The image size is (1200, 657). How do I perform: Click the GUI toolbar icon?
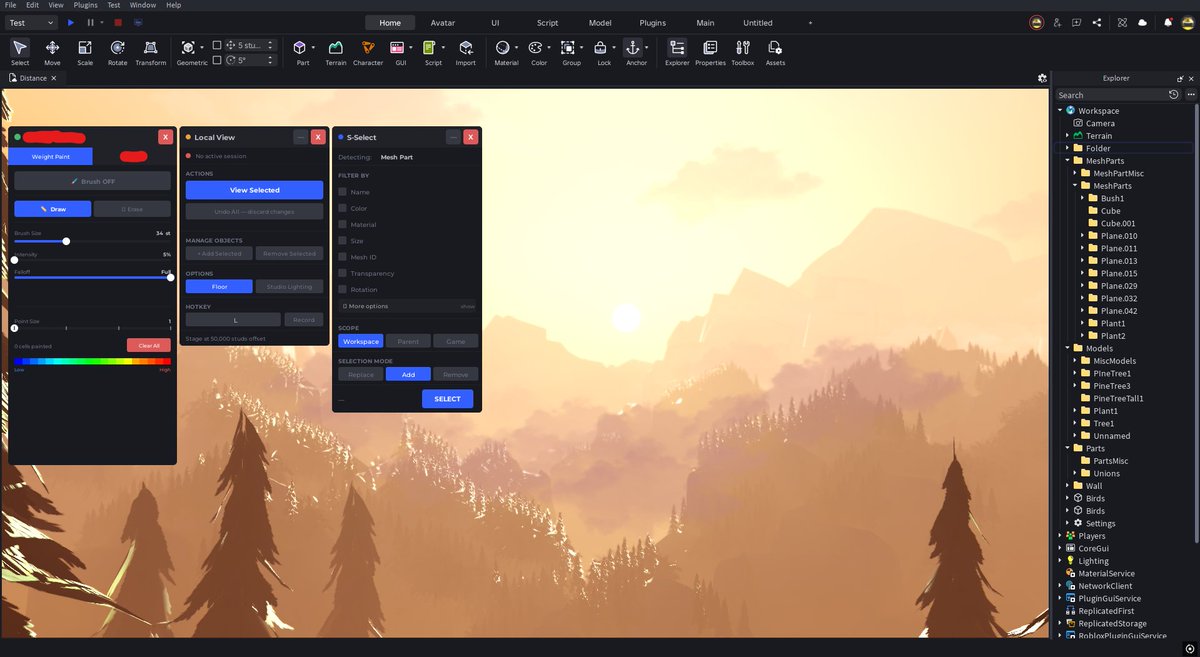tap(398, 47)
